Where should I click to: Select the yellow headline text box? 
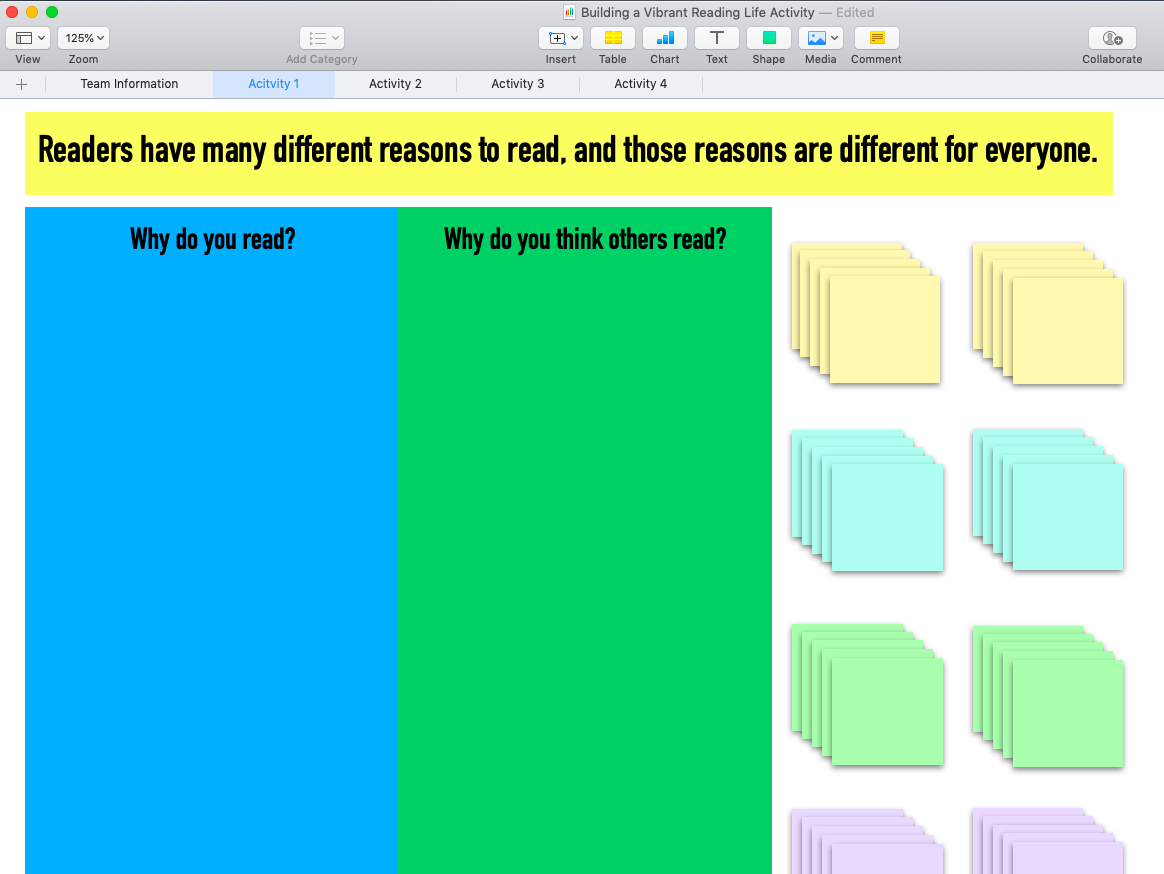(x=569, y=153)
